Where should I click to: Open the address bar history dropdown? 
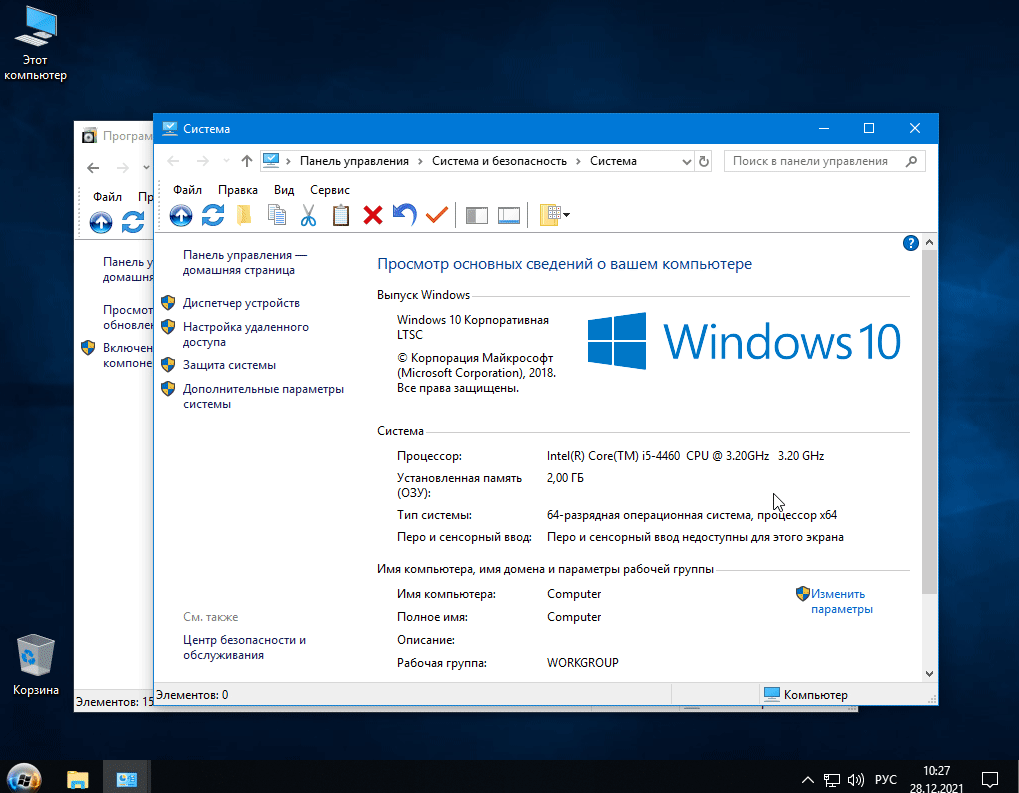point(686,162)
